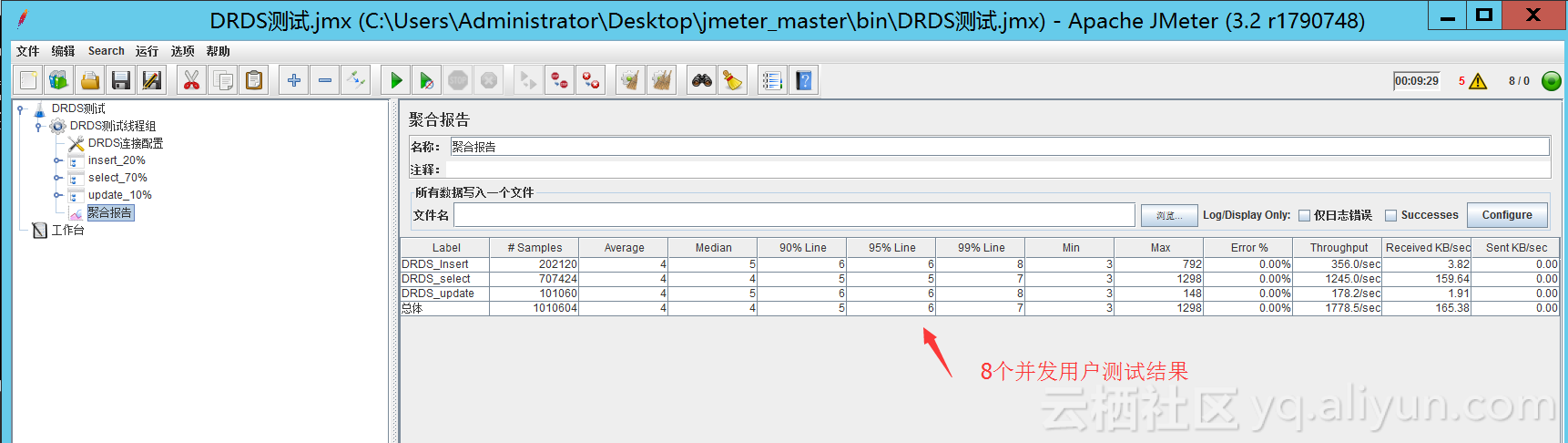Click the Median column header
Screen dimensions: 1568x443
[x=713, y=248]
